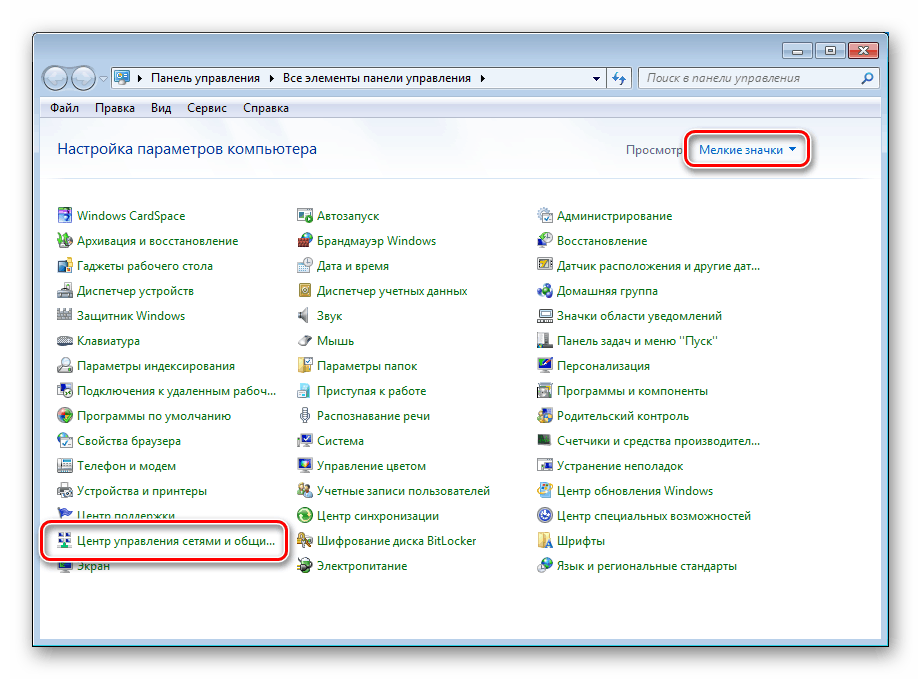
Task: Open the Центр синхронизации link
Action: (x=378, y=516)
